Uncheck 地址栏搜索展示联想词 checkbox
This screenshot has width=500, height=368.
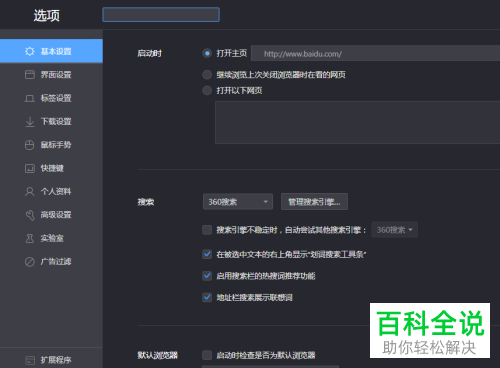click(207, 297)
